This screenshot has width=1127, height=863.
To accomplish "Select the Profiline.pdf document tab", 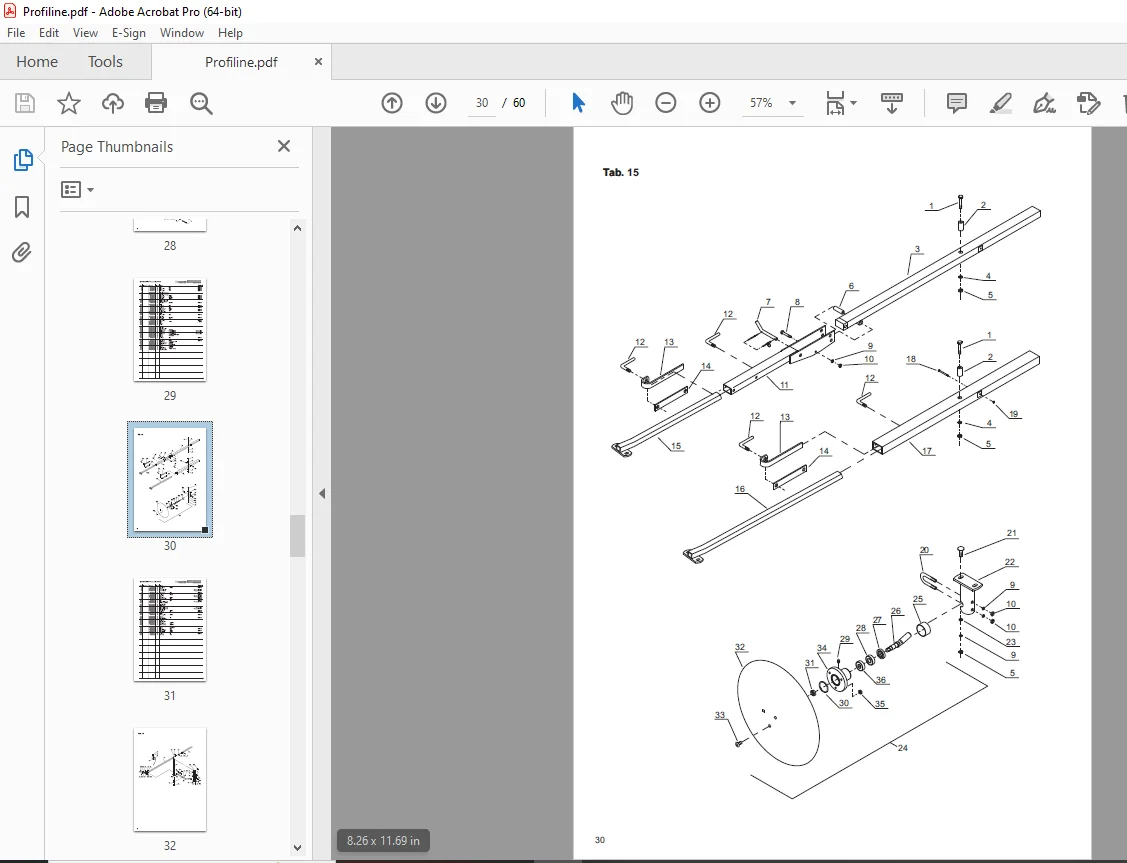I will click(x=241, y=62).
